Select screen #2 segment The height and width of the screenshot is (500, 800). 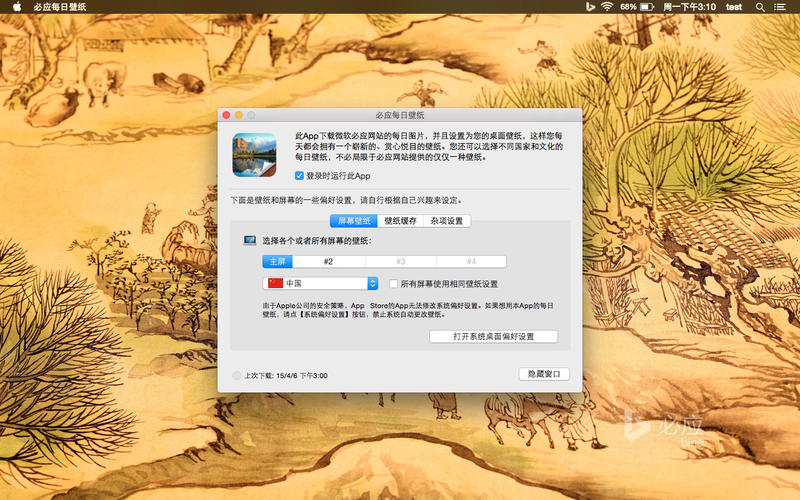(x=329, y=262)
